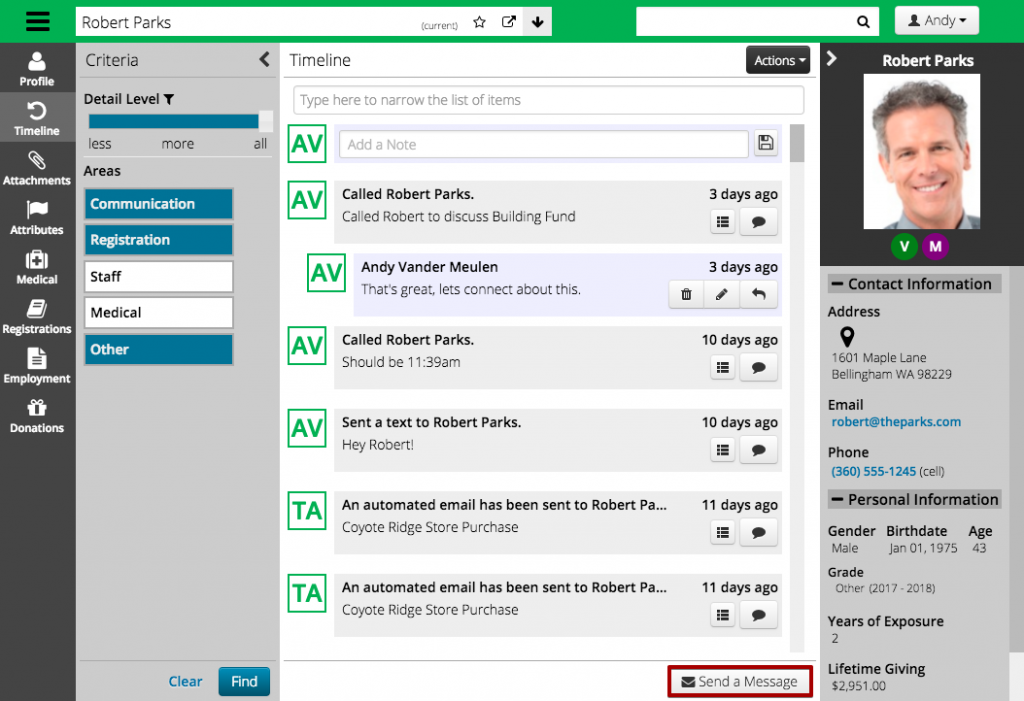Image resolution: width=1024 pixels, height=701 pixels.
Task: Click the search magnifier icon
Action: coord(863,22)
